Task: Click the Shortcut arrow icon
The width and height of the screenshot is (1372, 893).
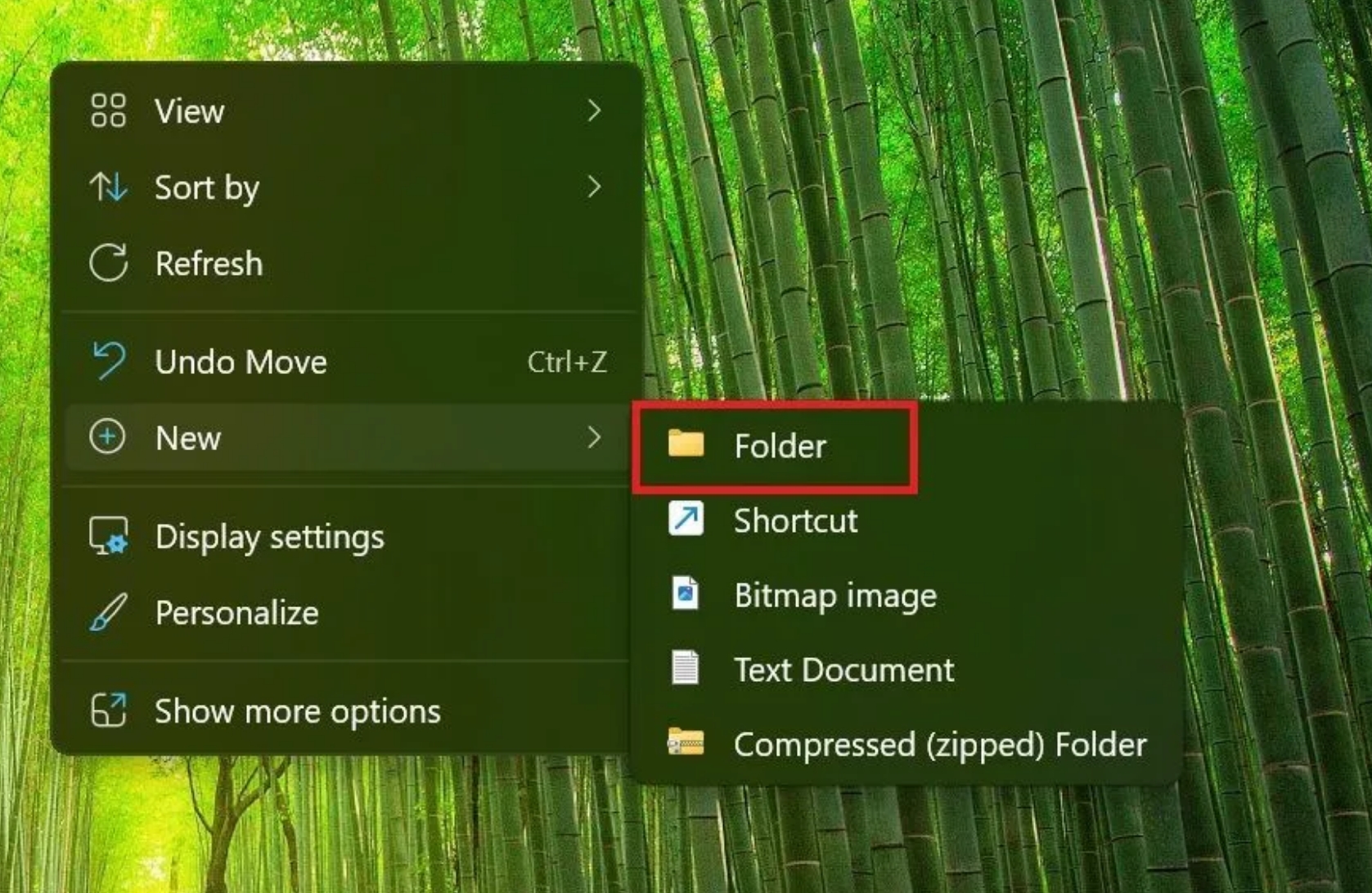Action: click(686, 519)
